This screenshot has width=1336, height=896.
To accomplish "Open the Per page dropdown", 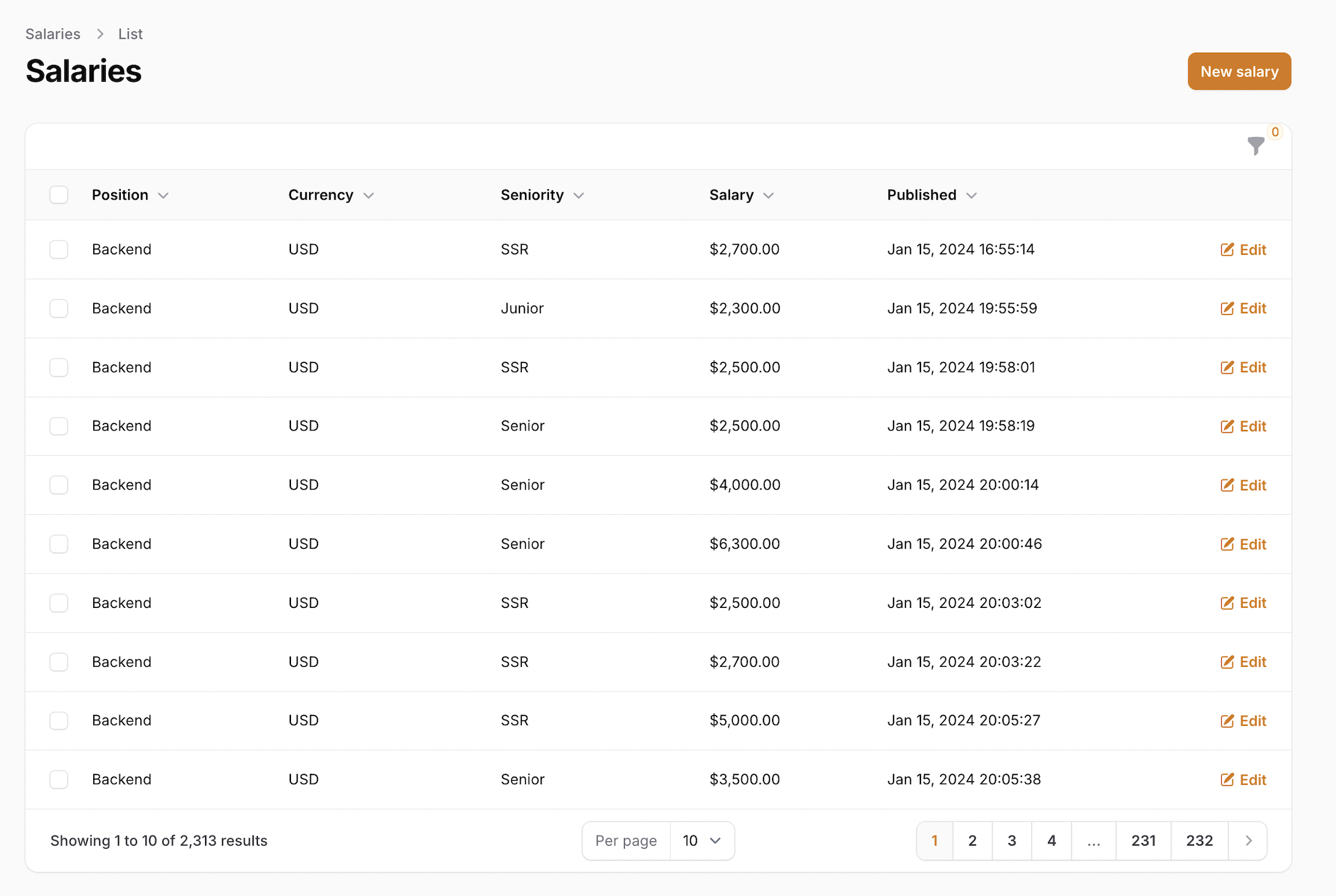I will [702, 840].
